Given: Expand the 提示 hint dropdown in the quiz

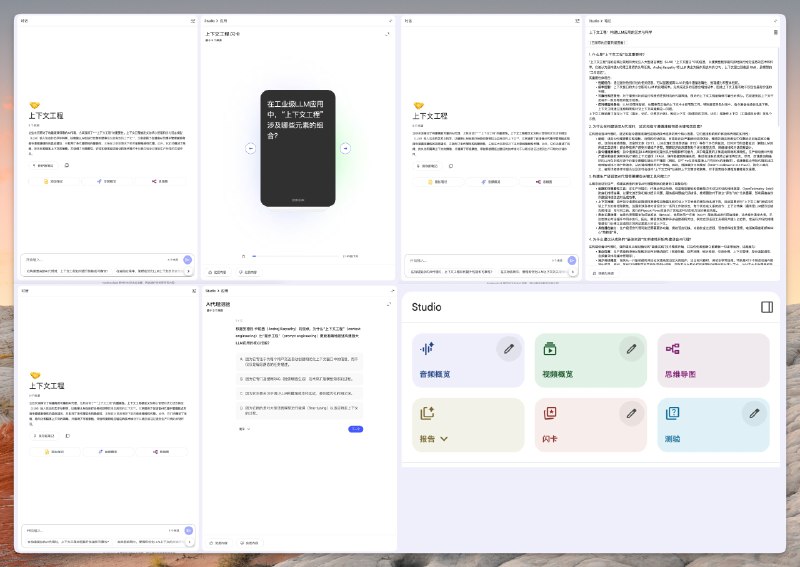Looking at the screenshot, I should (244, 429).
